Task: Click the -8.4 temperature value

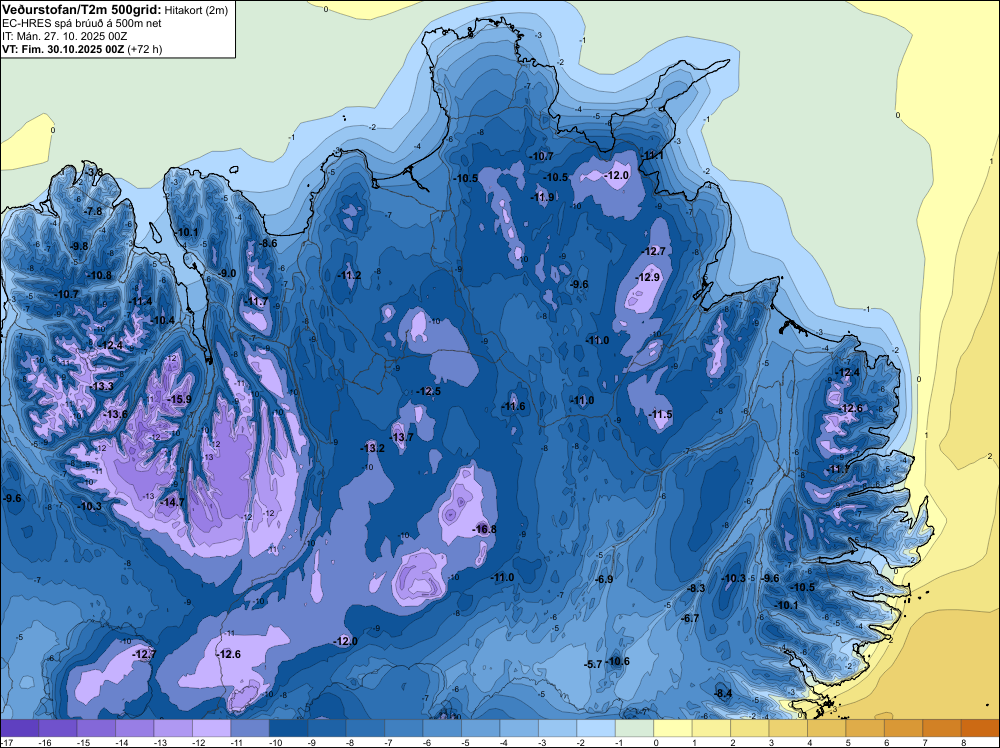Action: [x=723, y=694]
